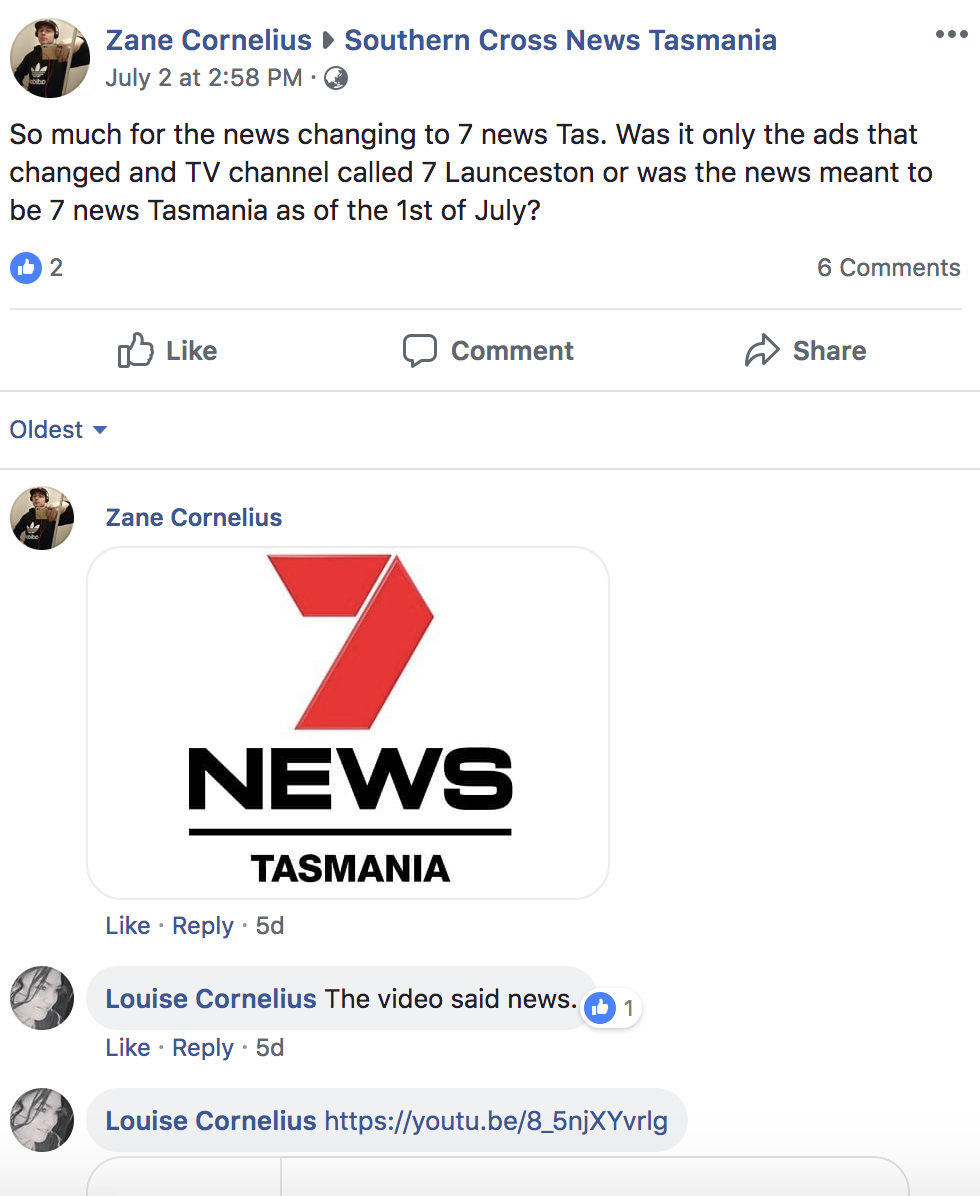Screen dimensions: 980x1196
Task: Like Louise's "The video said news" comment
Action: click(x=127, y=1048)
